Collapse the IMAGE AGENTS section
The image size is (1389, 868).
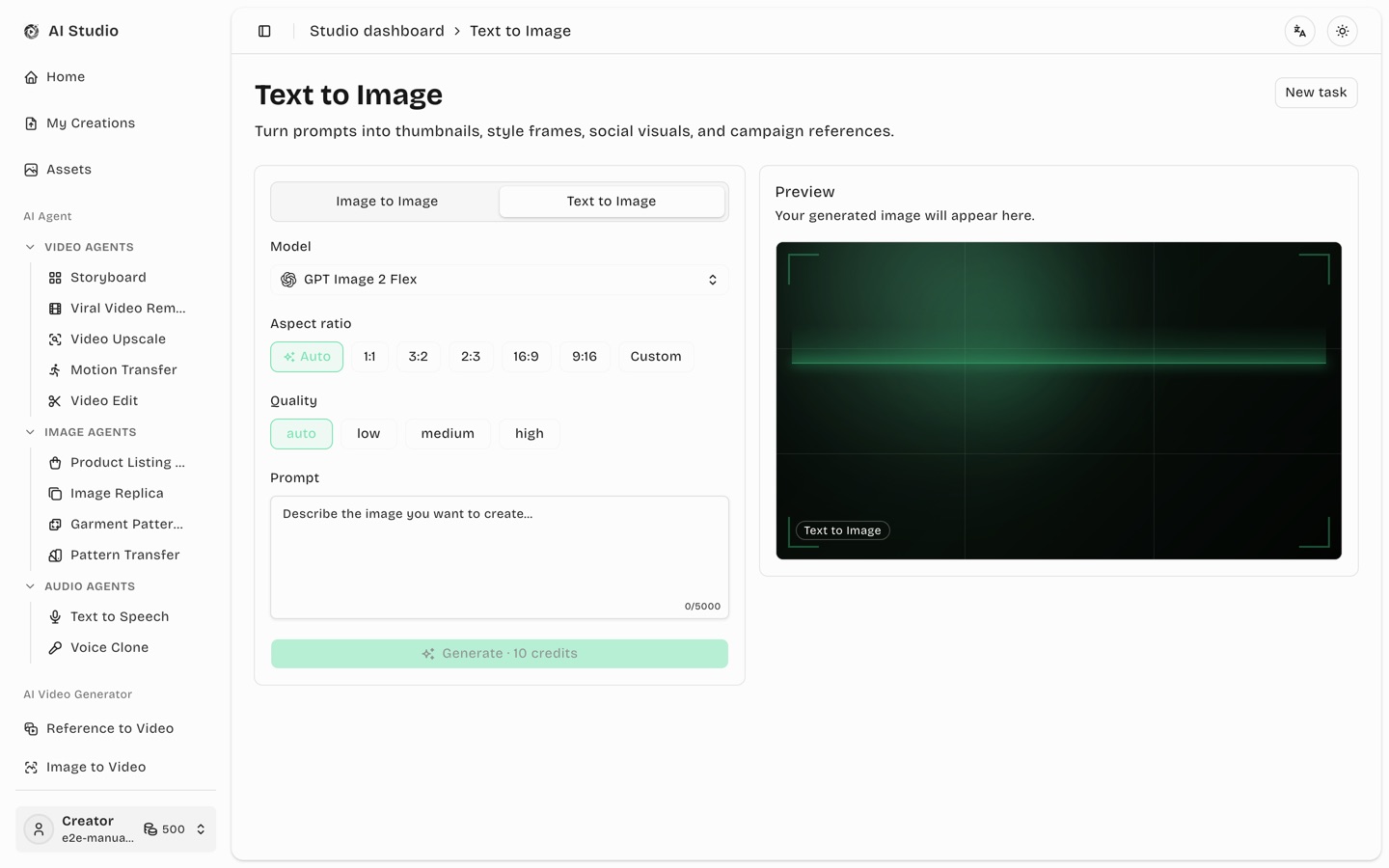coord(30,433)
